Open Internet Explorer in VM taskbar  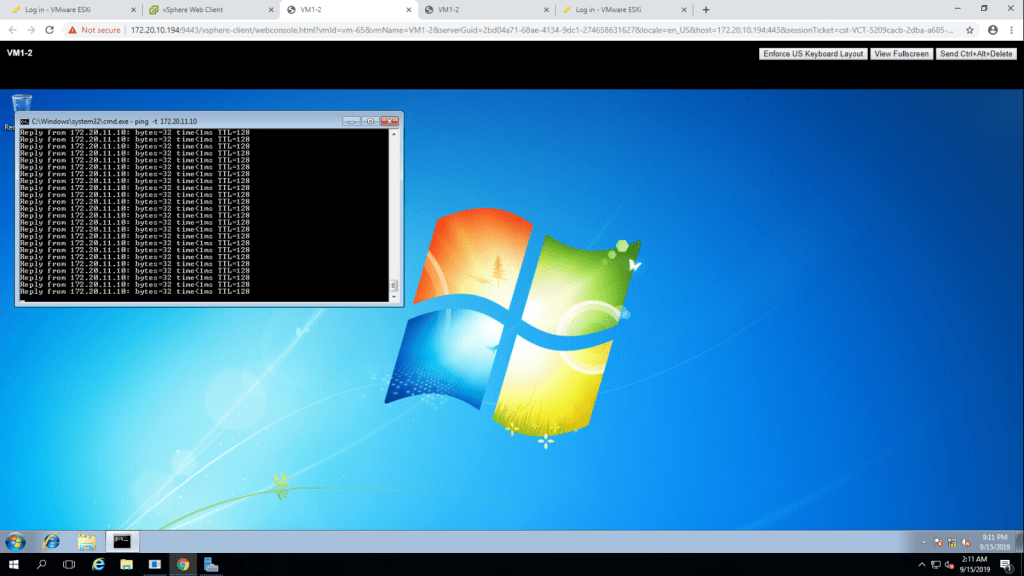point(51,541)
